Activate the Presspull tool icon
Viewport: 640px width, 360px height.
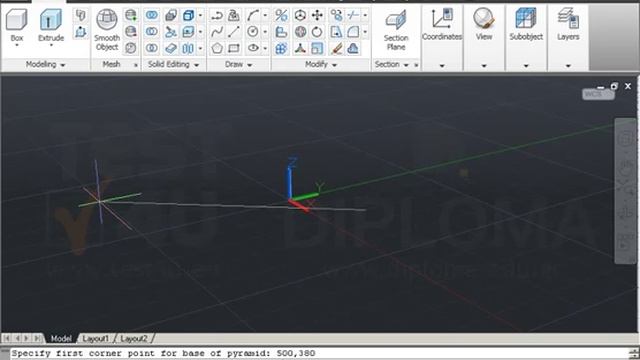click(x=81, y=32)
